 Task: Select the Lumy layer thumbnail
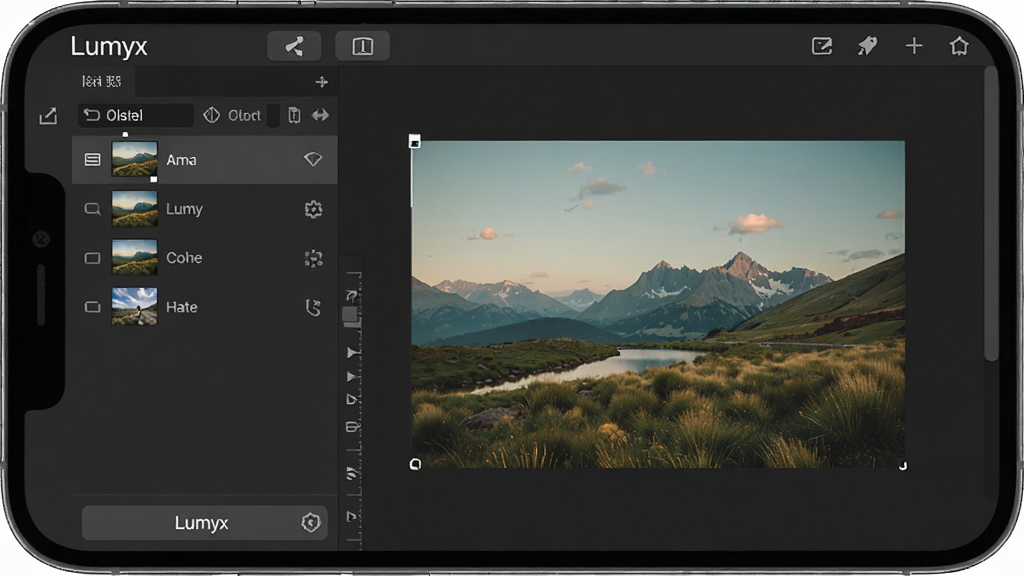tap(135, 209)
